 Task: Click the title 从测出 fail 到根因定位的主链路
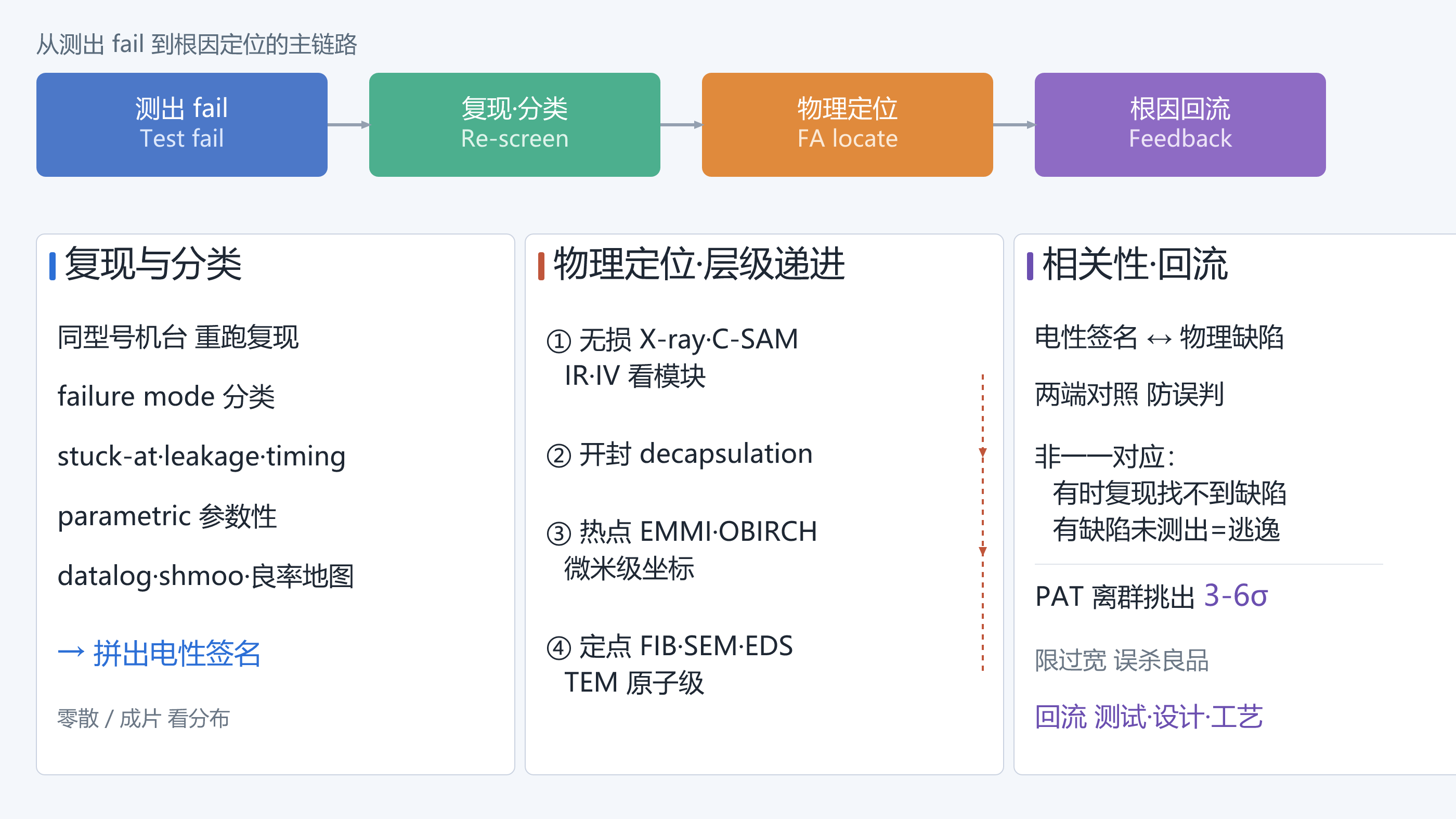(197, 44)
